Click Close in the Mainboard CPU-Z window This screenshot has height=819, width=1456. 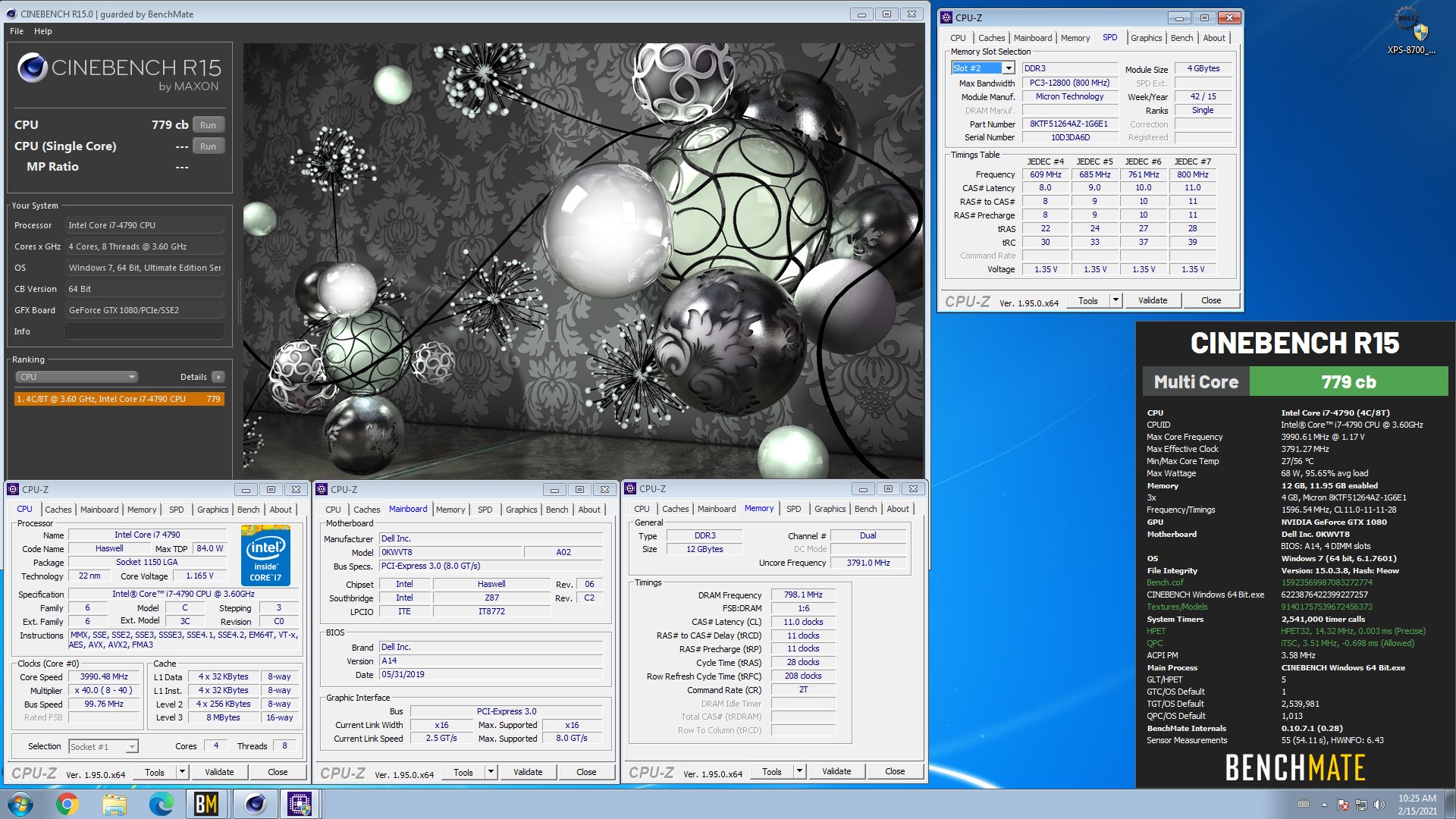586,772
